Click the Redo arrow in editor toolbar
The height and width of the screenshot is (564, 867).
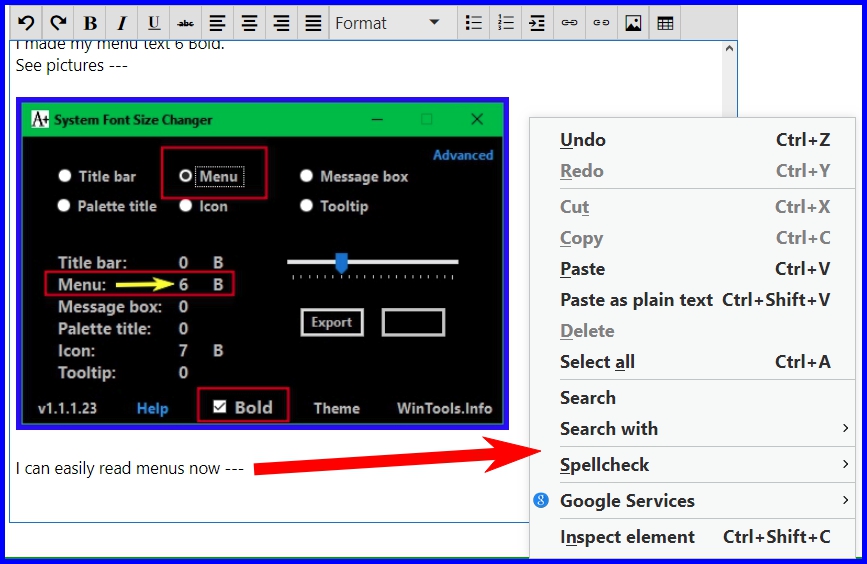click(58, 23)
